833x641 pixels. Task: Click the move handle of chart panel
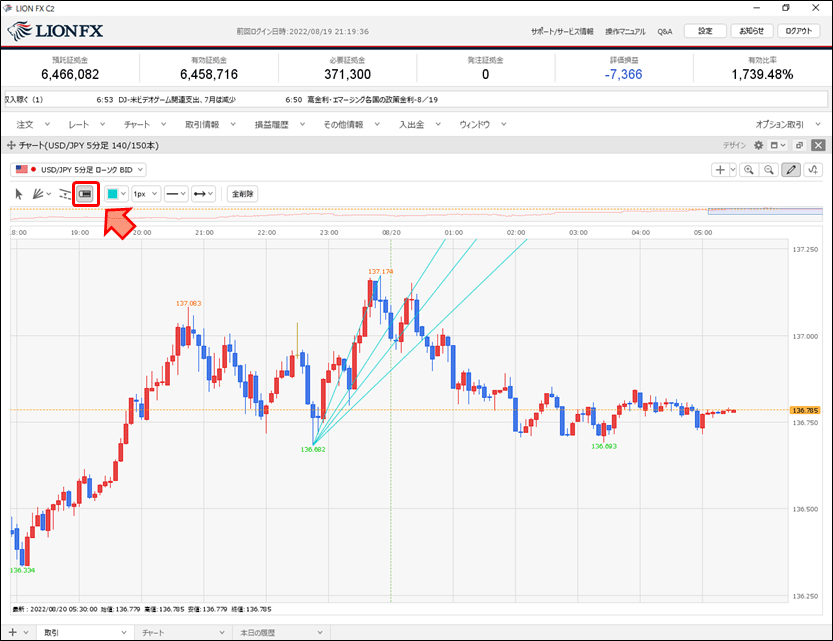tap(11, 145)
